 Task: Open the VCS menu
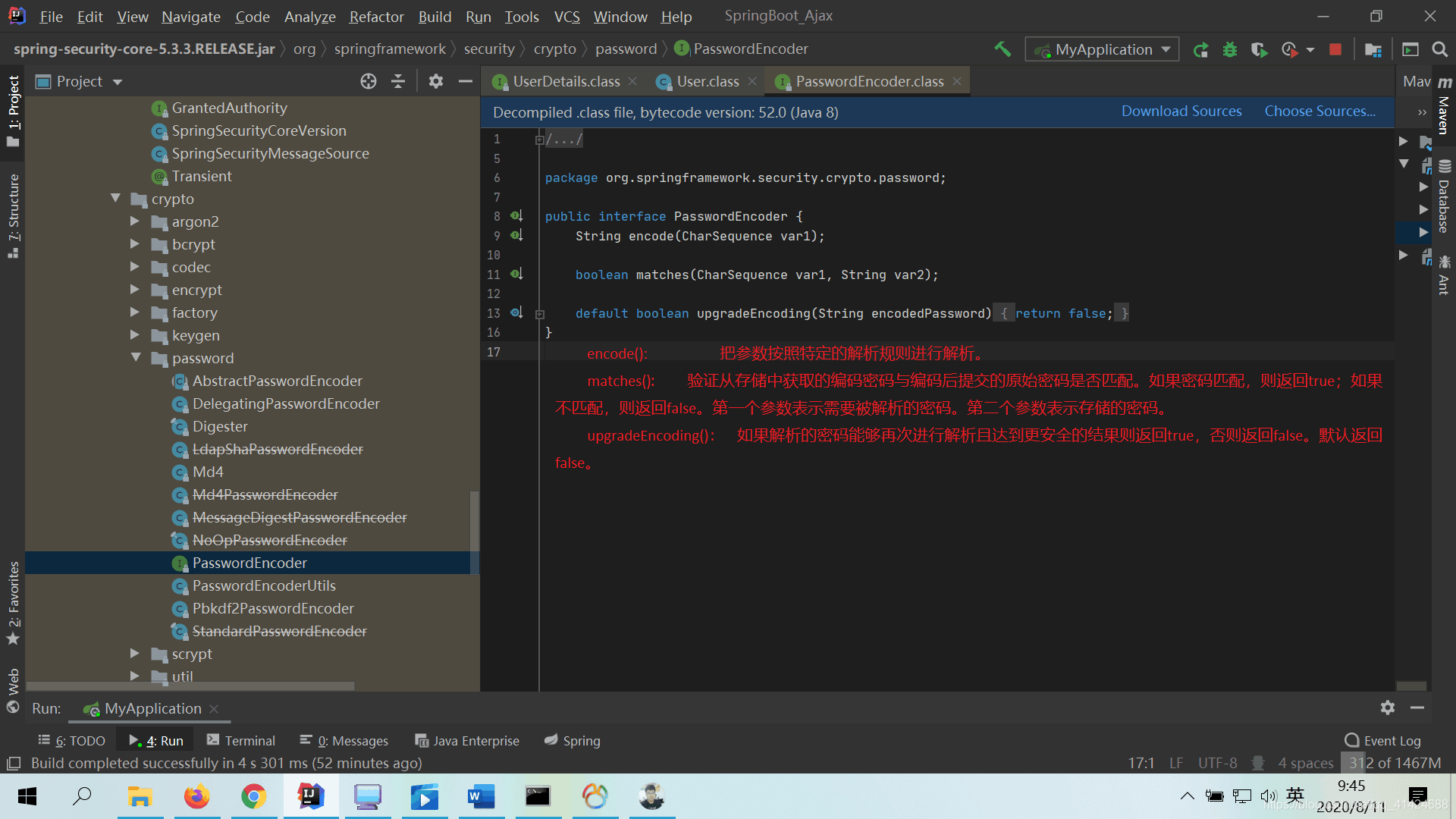566,17
